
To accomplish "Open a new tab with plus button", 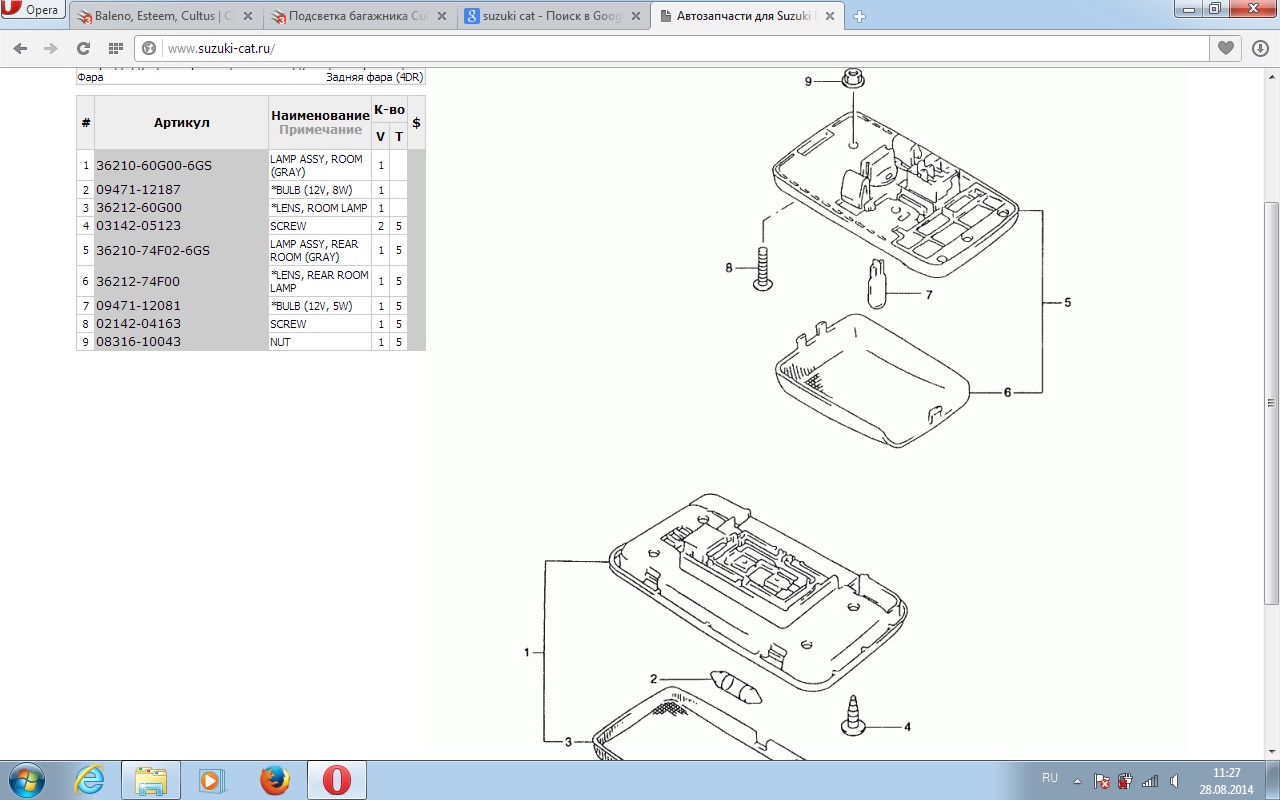I will pyautogui.click(x=859, y=17).
